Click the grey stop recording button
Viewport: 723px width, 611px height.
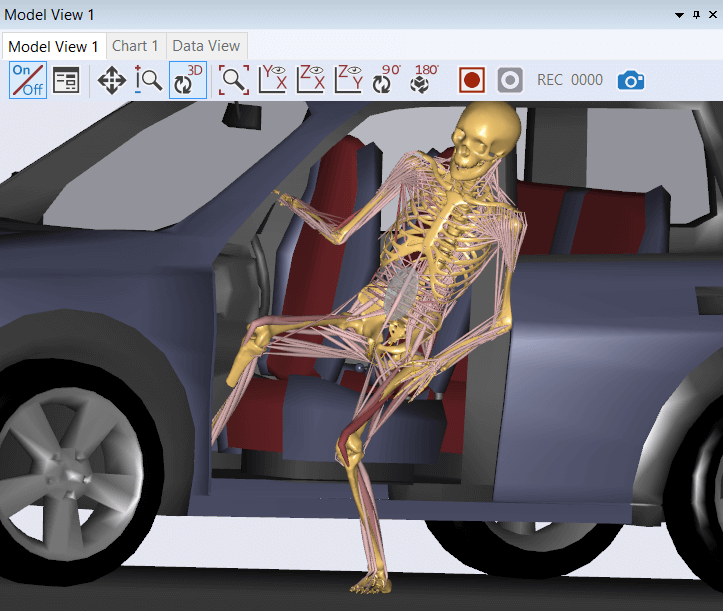510,80
